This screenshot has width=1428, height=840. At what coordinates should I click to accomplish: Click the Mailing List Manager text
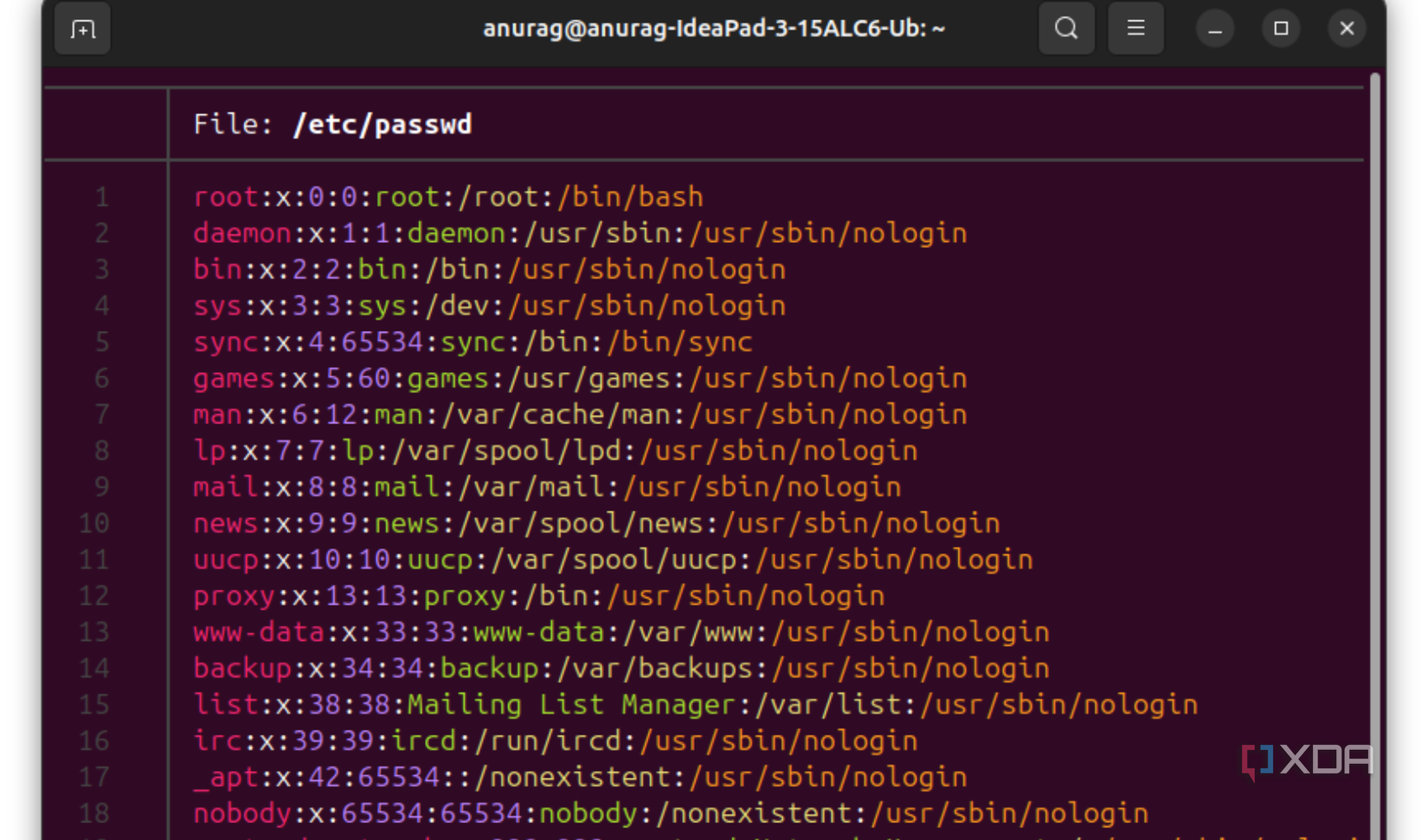[x=573, y=704]
